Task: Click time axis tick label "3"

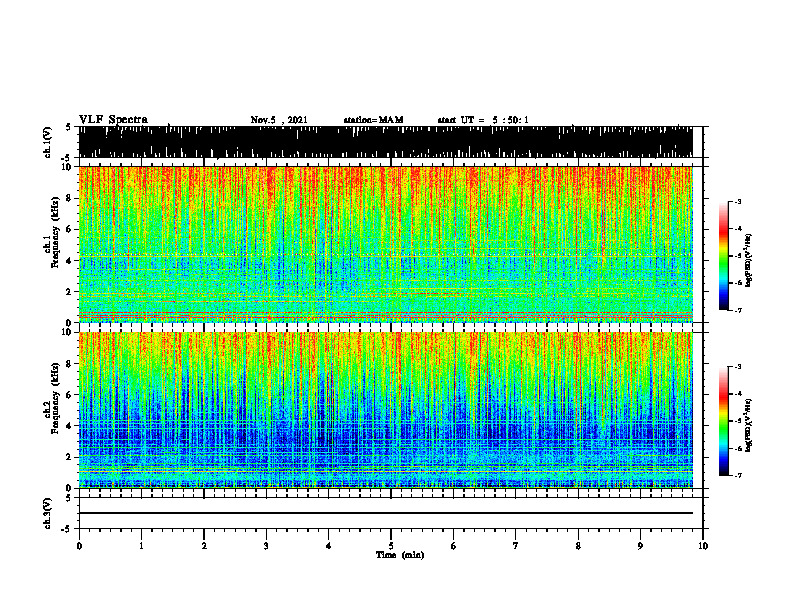Action: [266, 546]
